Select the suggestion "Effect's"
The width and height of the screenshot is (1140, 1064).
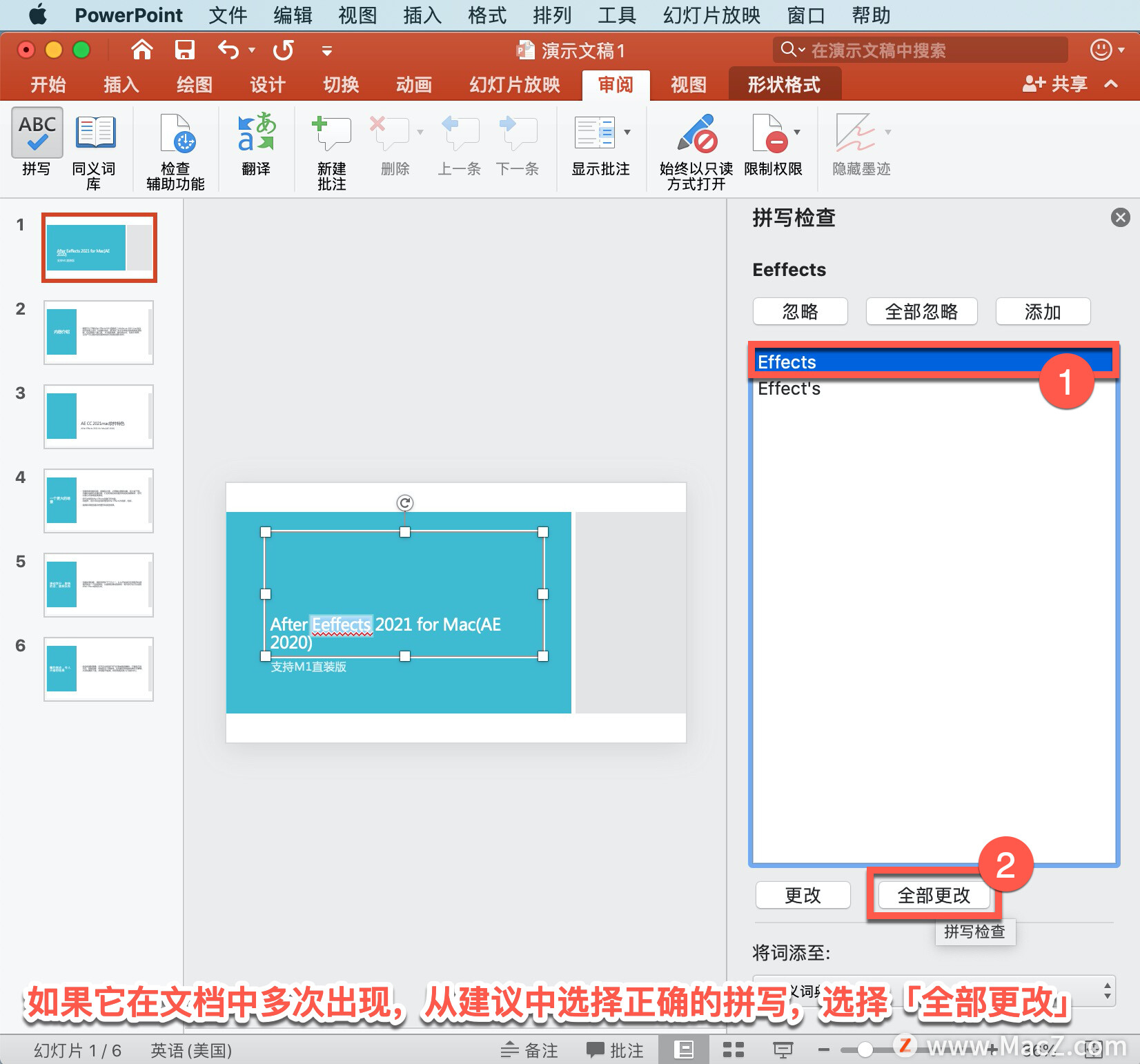click(x=933, y=388)
